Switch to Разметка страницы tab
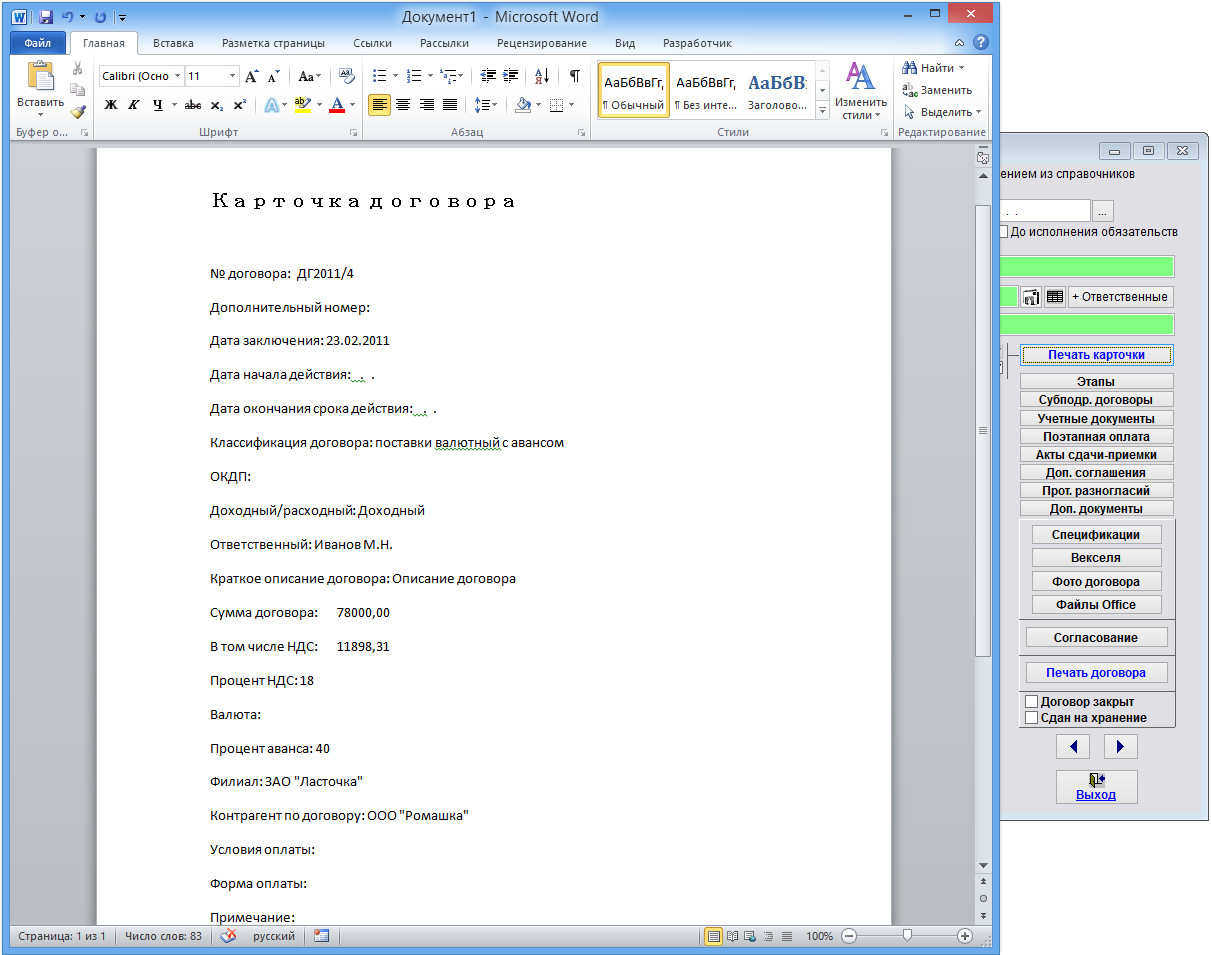 pyautogui.click(x=273, y=43)
